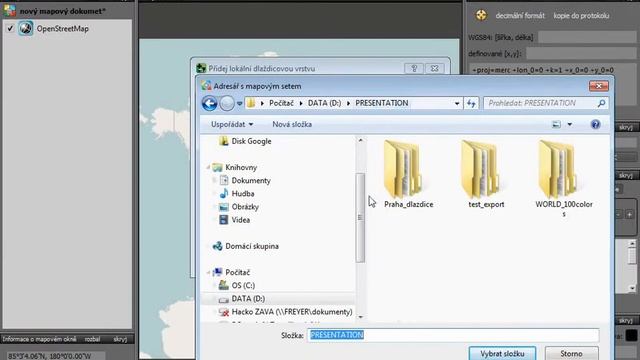Click the blue help icon in file dialog
This screenshot has height=360, width=640.
coord(596,124)
